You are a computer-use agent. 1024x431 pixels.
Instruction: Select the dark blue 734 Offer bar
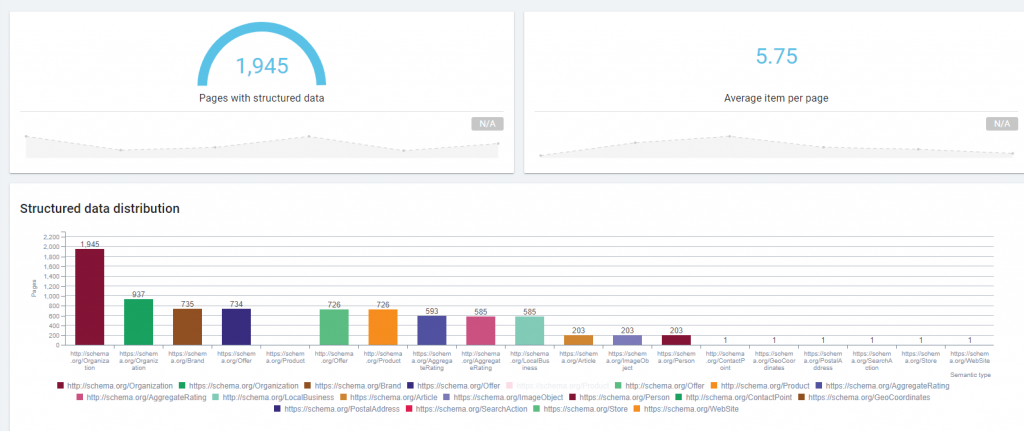[236, 327]
